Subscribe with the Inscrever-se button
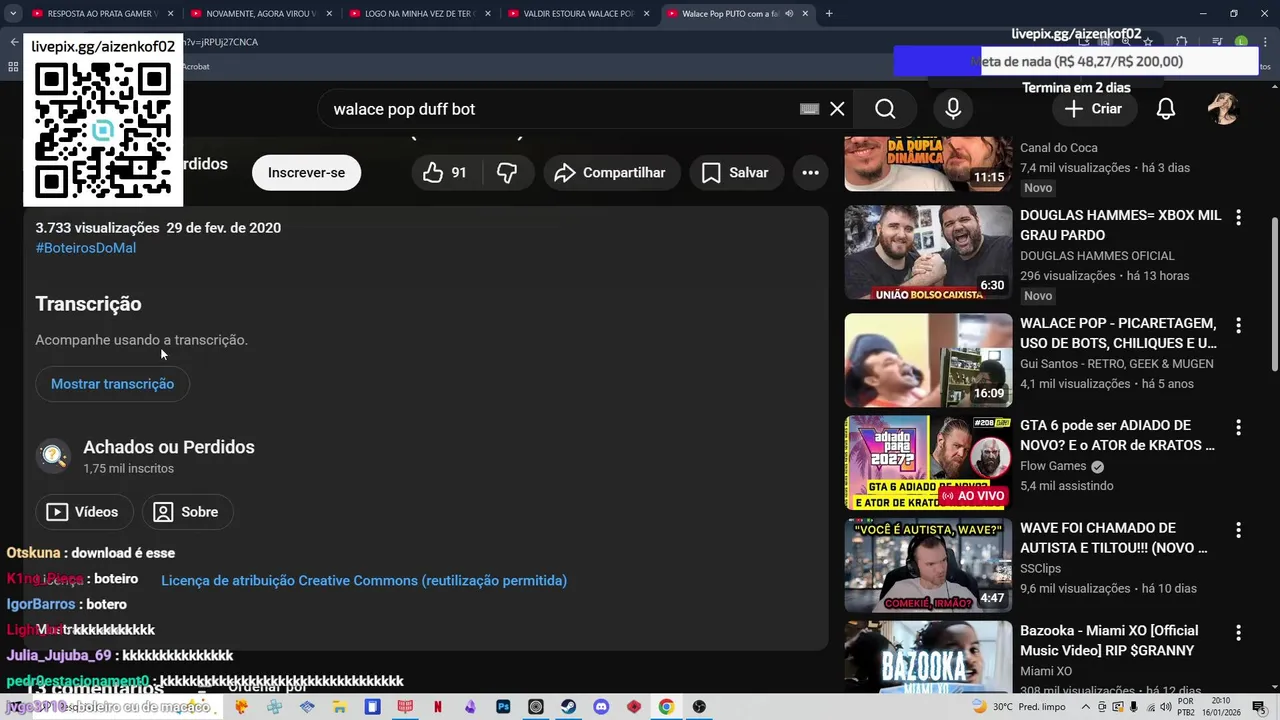1280x720 pixels. tap(306, 173)
